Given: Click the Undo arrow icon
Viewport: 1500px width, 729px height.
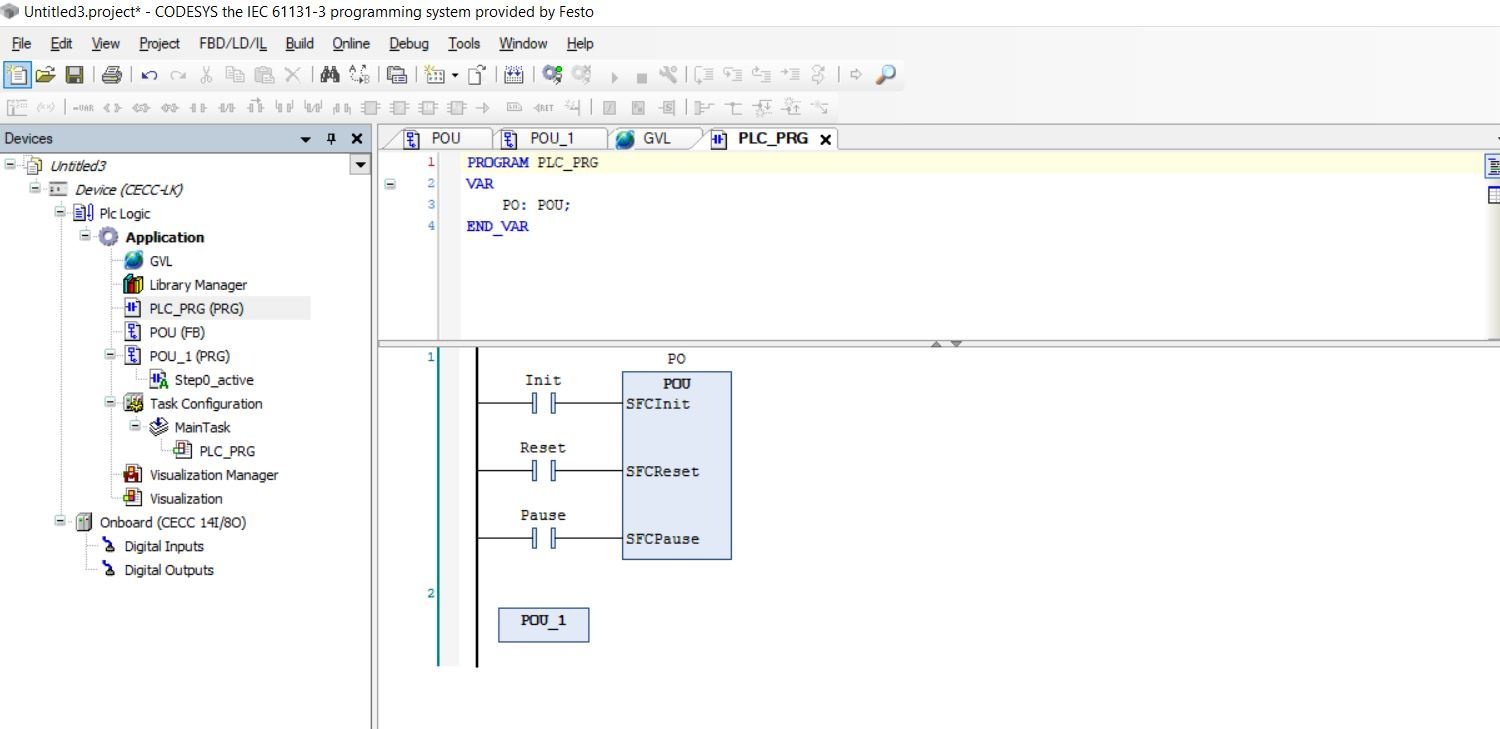Looking at the screenshot, I should click(x=149, y=75).
